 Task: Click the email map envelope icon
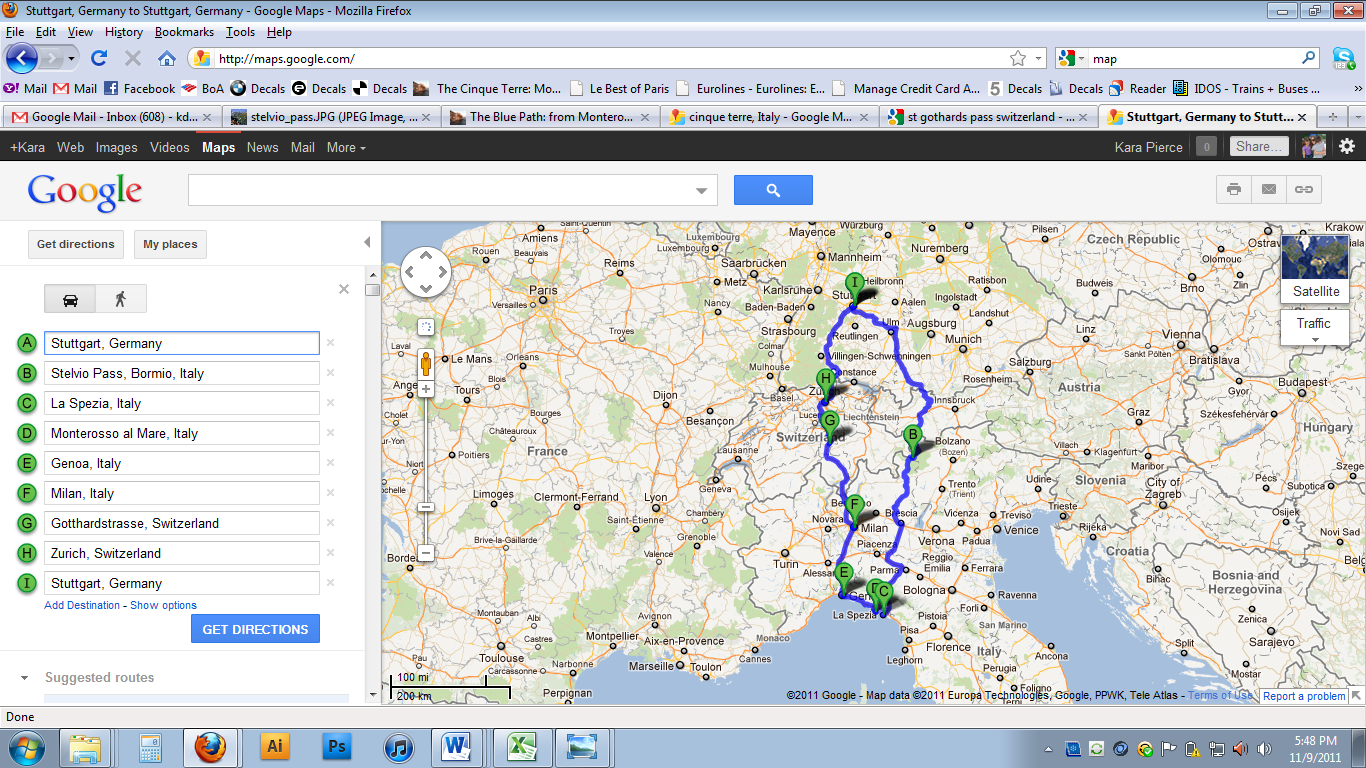1269,189
